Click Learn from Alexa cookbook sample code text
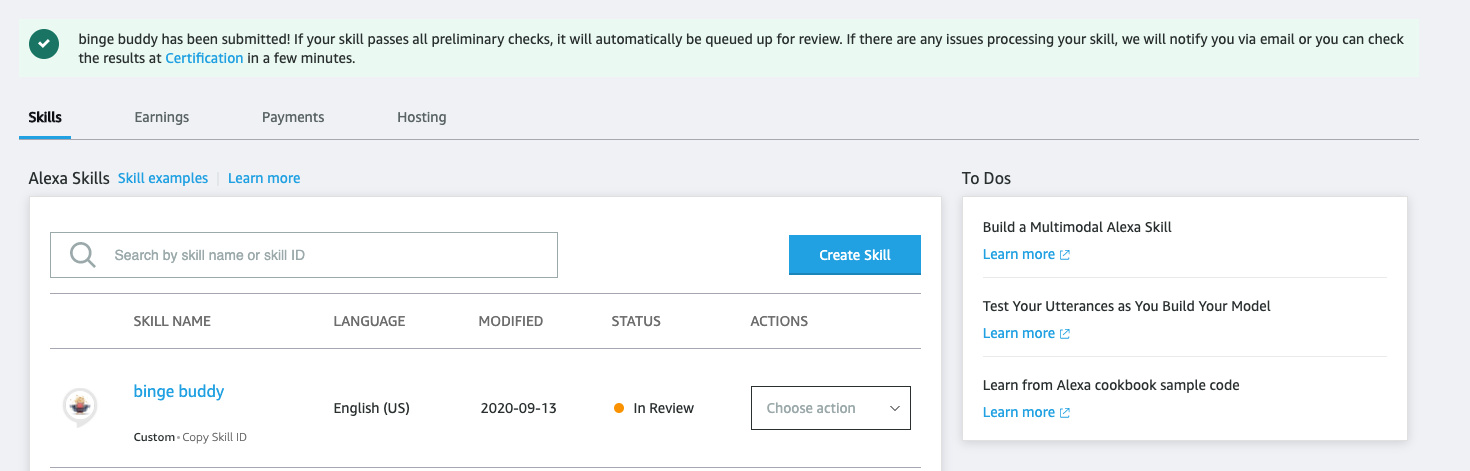The height and width of the screenshot is (471, 1470). tap(1111, 385)
